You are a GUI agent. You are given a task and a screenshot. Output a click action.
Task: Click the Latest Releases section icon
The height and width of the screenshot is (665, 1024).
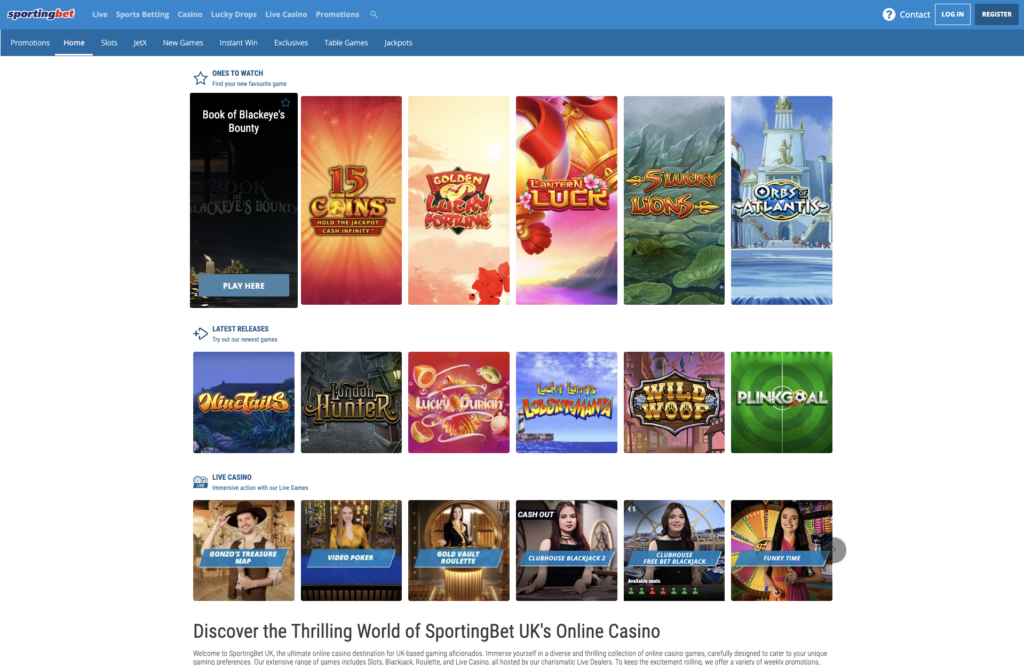200,333
